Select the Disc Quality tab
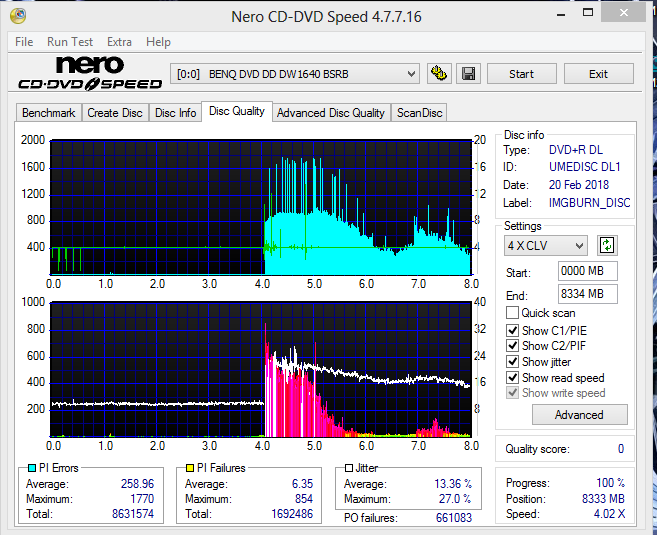 point(237,111)
